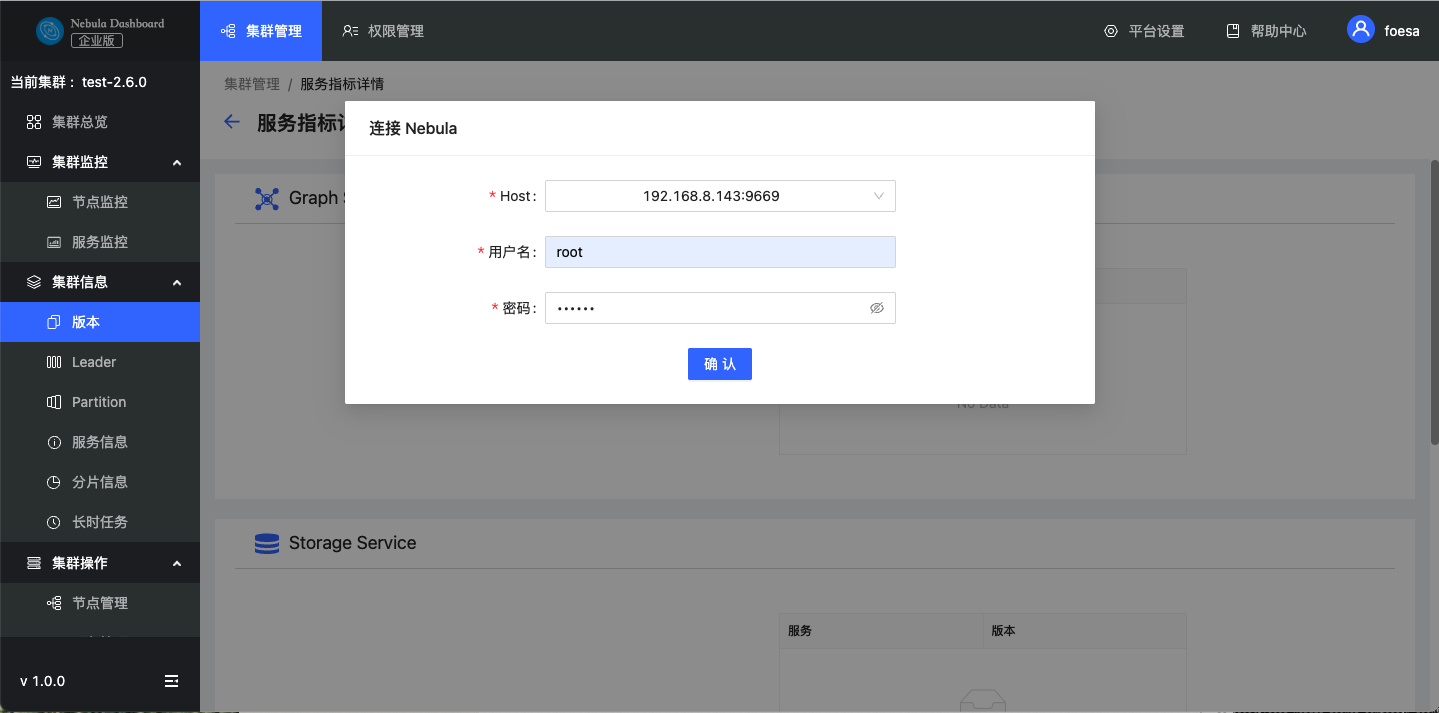Switch to the 权限管理 tab
Image resolution: width=1439 pixels, height=713 pixels.
tap(383, 31)
